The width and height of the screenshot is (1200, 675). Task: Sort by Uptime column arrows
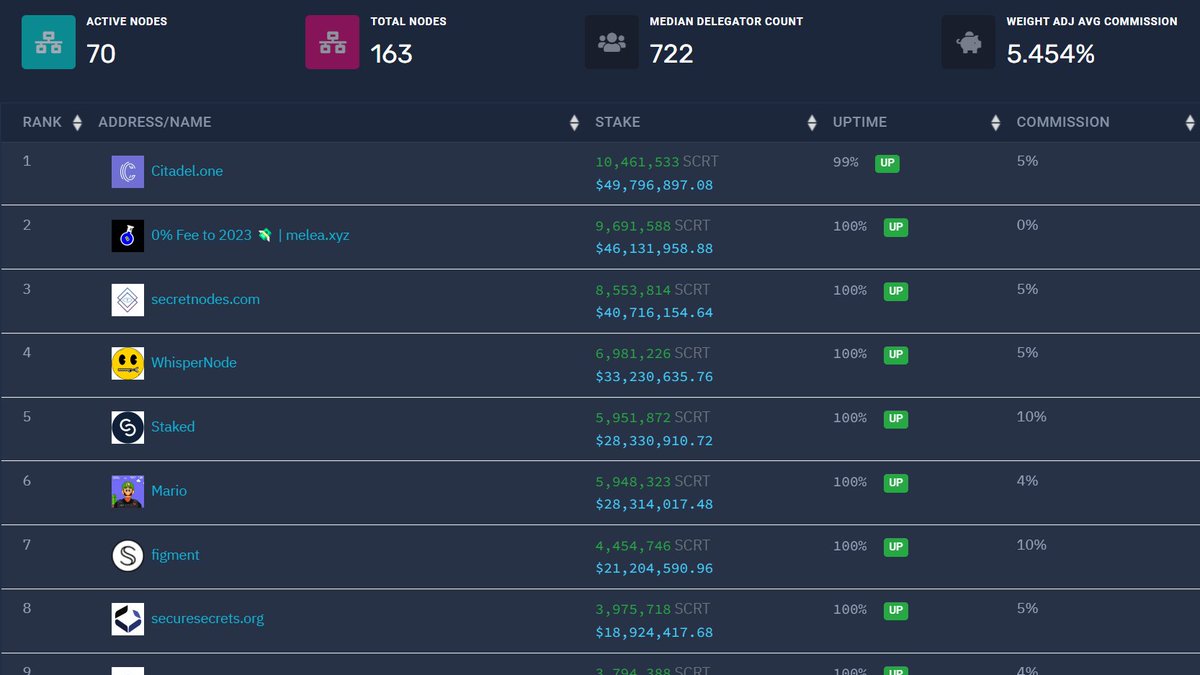click(x=995, y=122)
